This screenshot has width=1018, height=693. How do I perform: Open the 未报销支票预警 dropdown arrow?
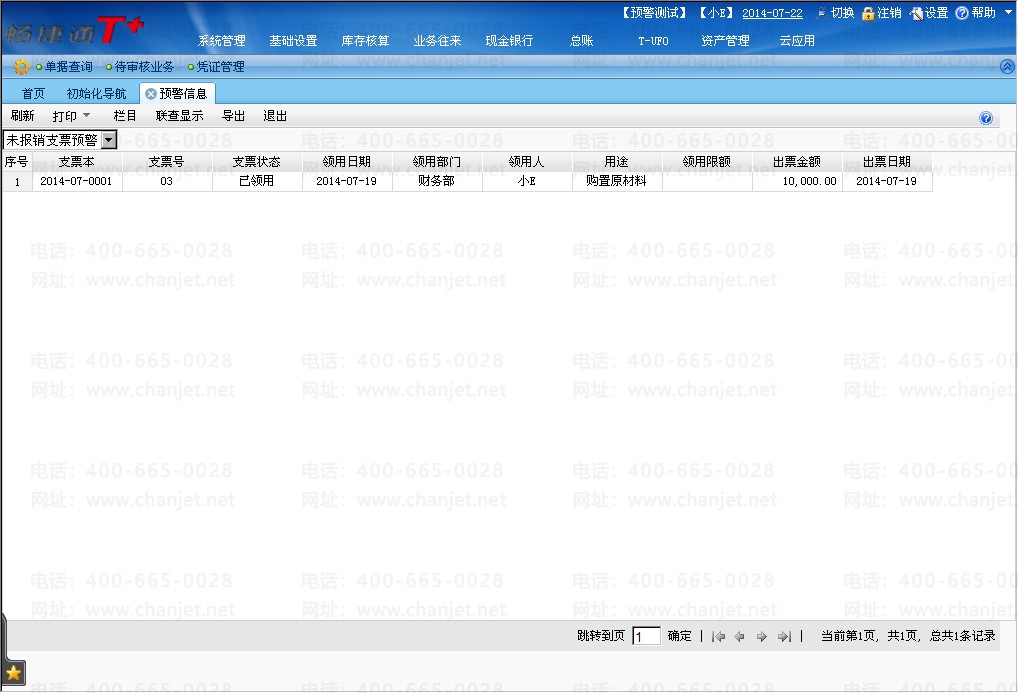pos(109,140)
